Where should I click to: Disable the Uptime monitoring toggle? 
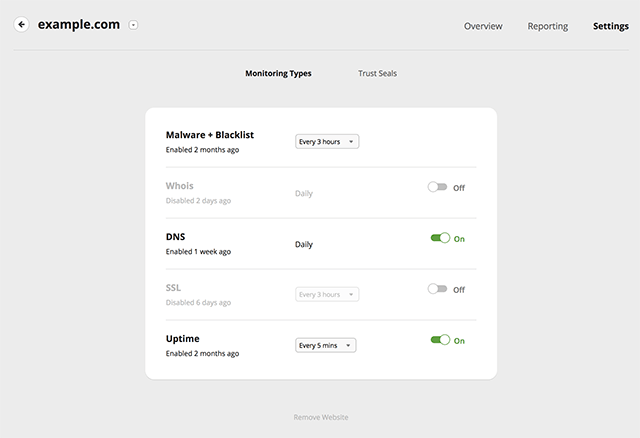point(440,340)
